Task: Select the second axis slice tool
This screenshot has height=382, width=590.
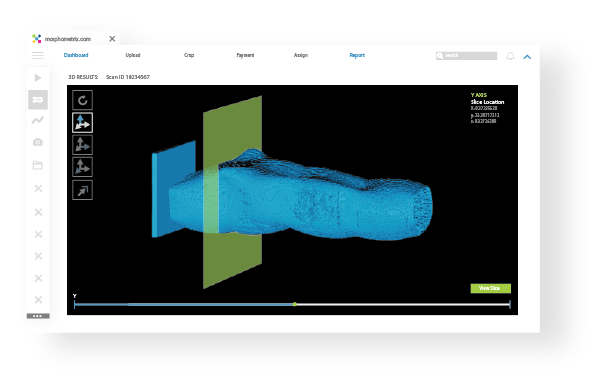Action: click(x=82, y=145)
